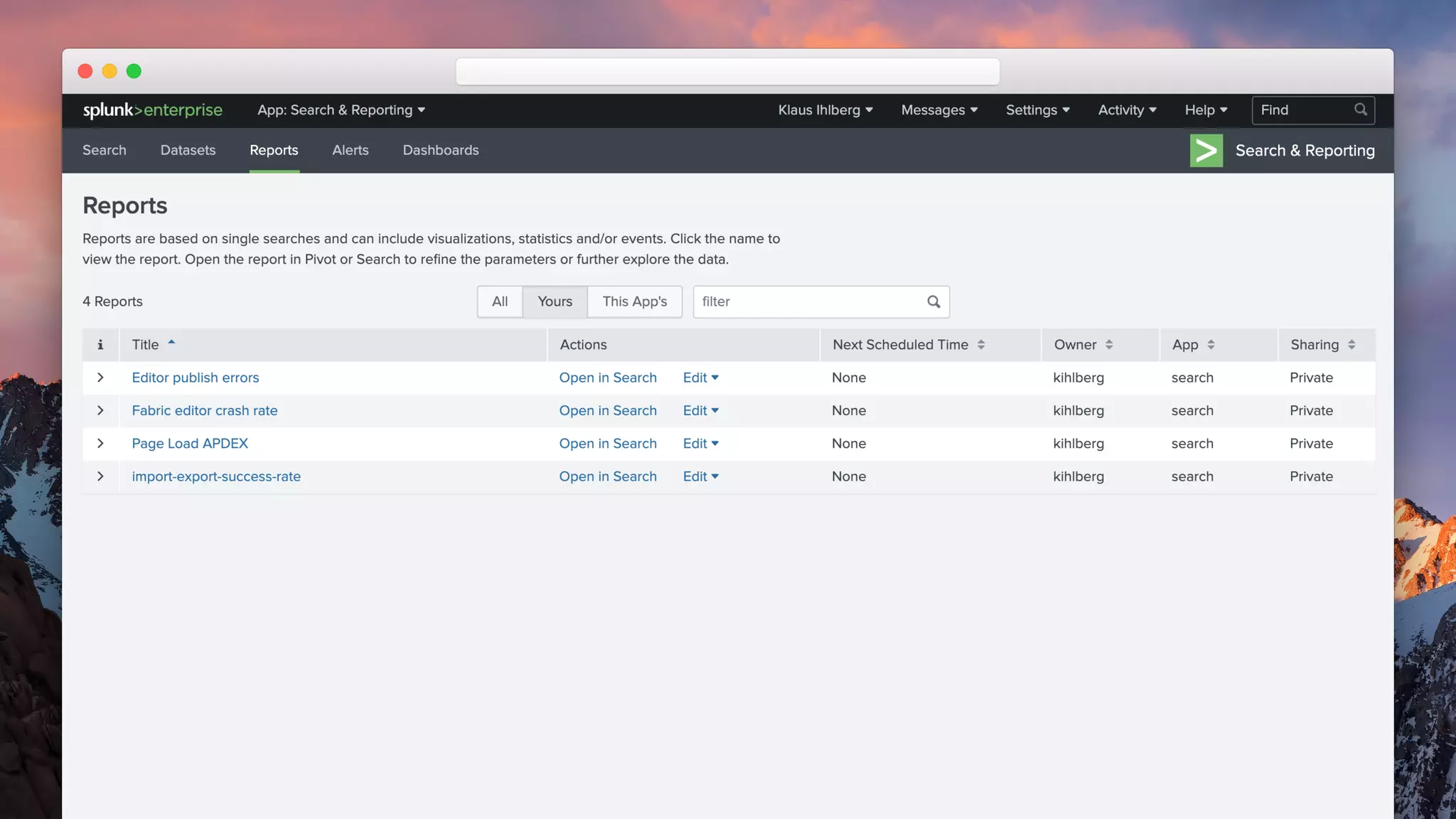The height and width of the screenshot is (819, 1456).
Task: Select the All reports filter toggle
Action: [500, 301]
